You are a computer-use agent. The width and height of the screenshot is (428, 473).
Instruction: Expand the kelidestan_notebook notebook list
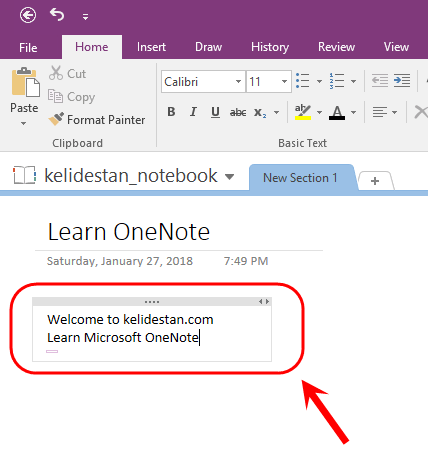229,176
